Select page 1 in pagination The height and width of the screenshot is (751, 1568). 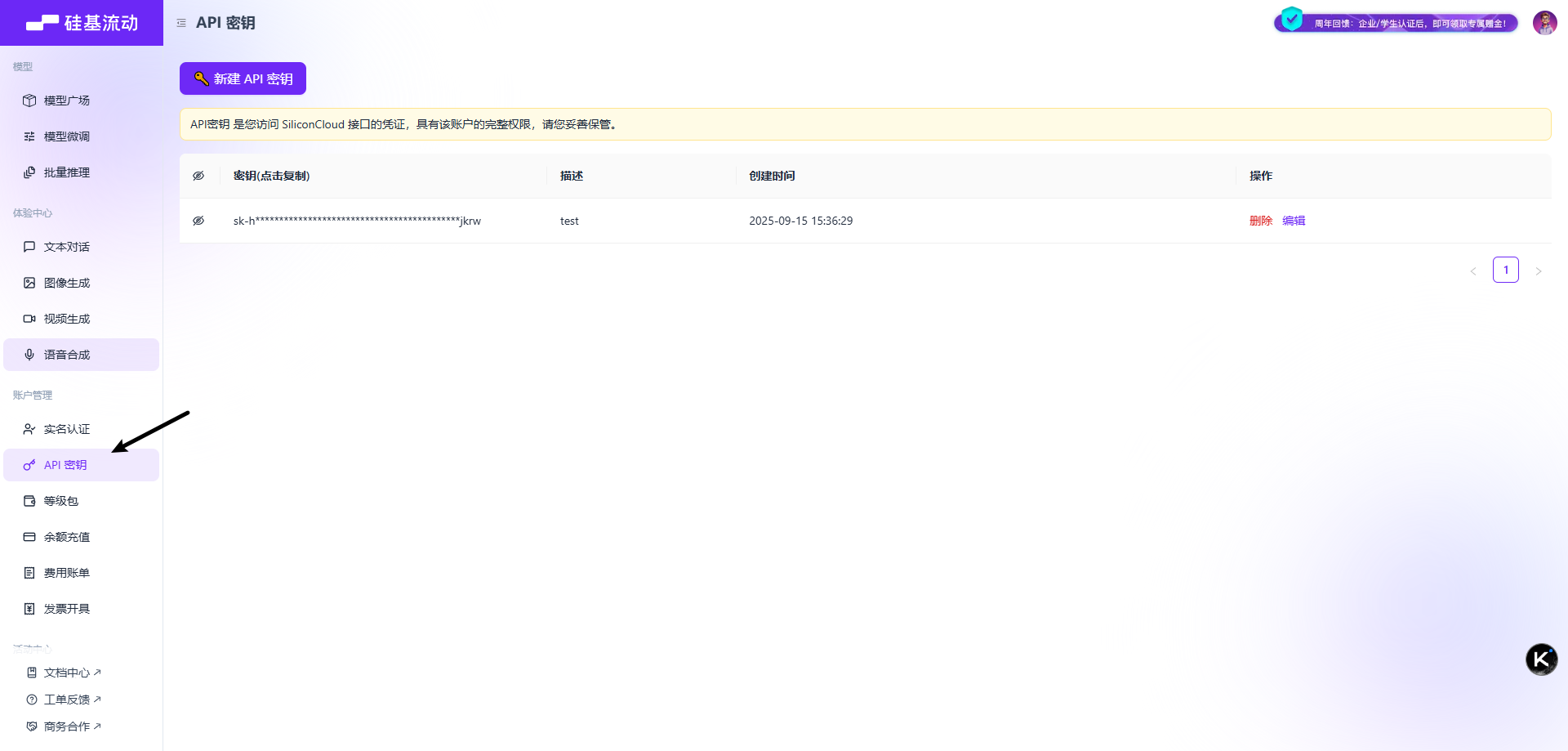(1505, 270)
